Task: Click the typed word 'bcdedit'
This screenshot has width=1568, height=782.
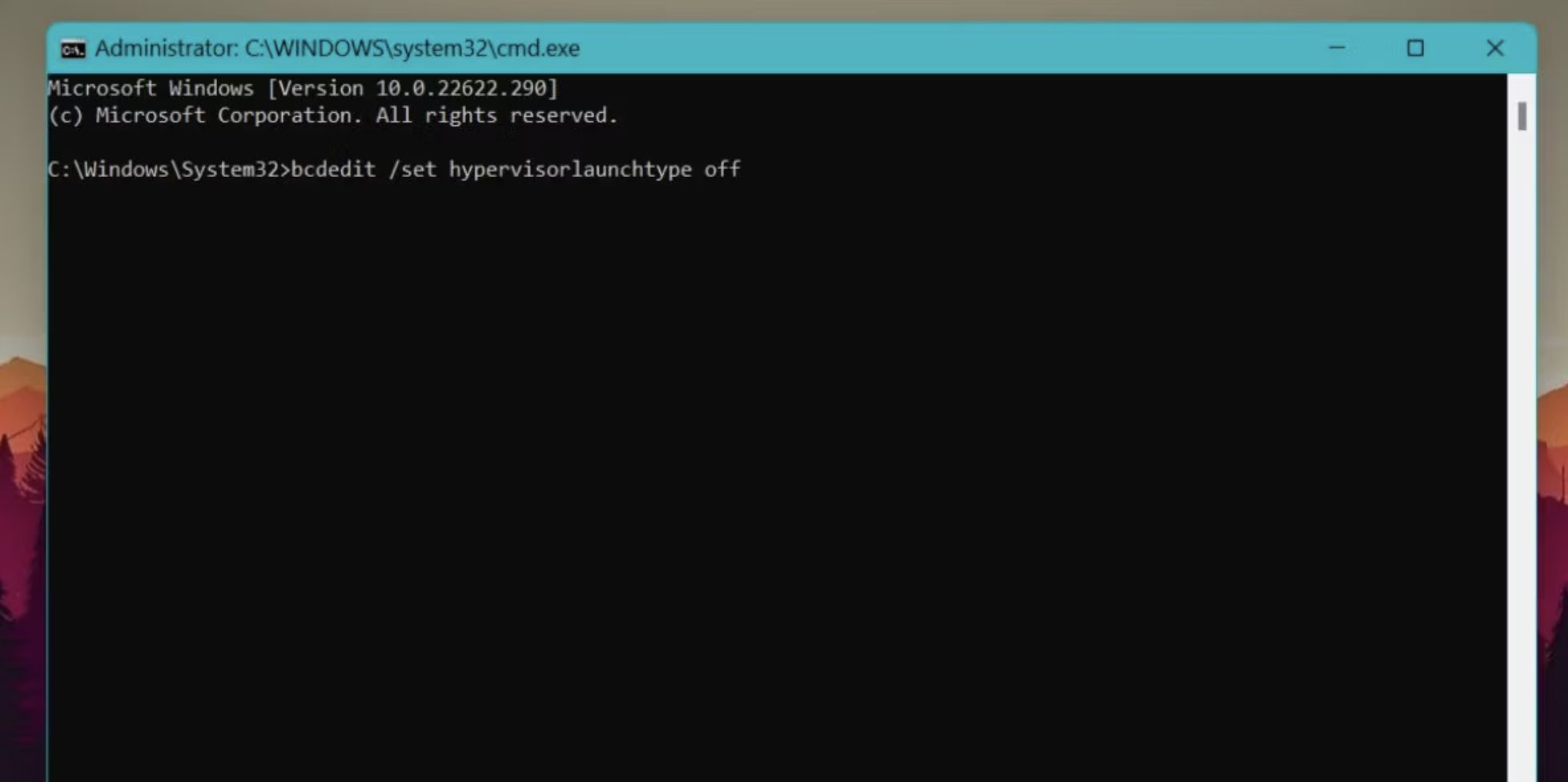Action: coord(333,170)
